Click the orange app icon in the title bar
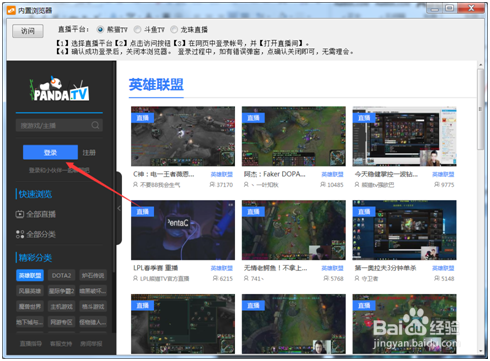Screen dimensions: 490x361 click(11, 10)
